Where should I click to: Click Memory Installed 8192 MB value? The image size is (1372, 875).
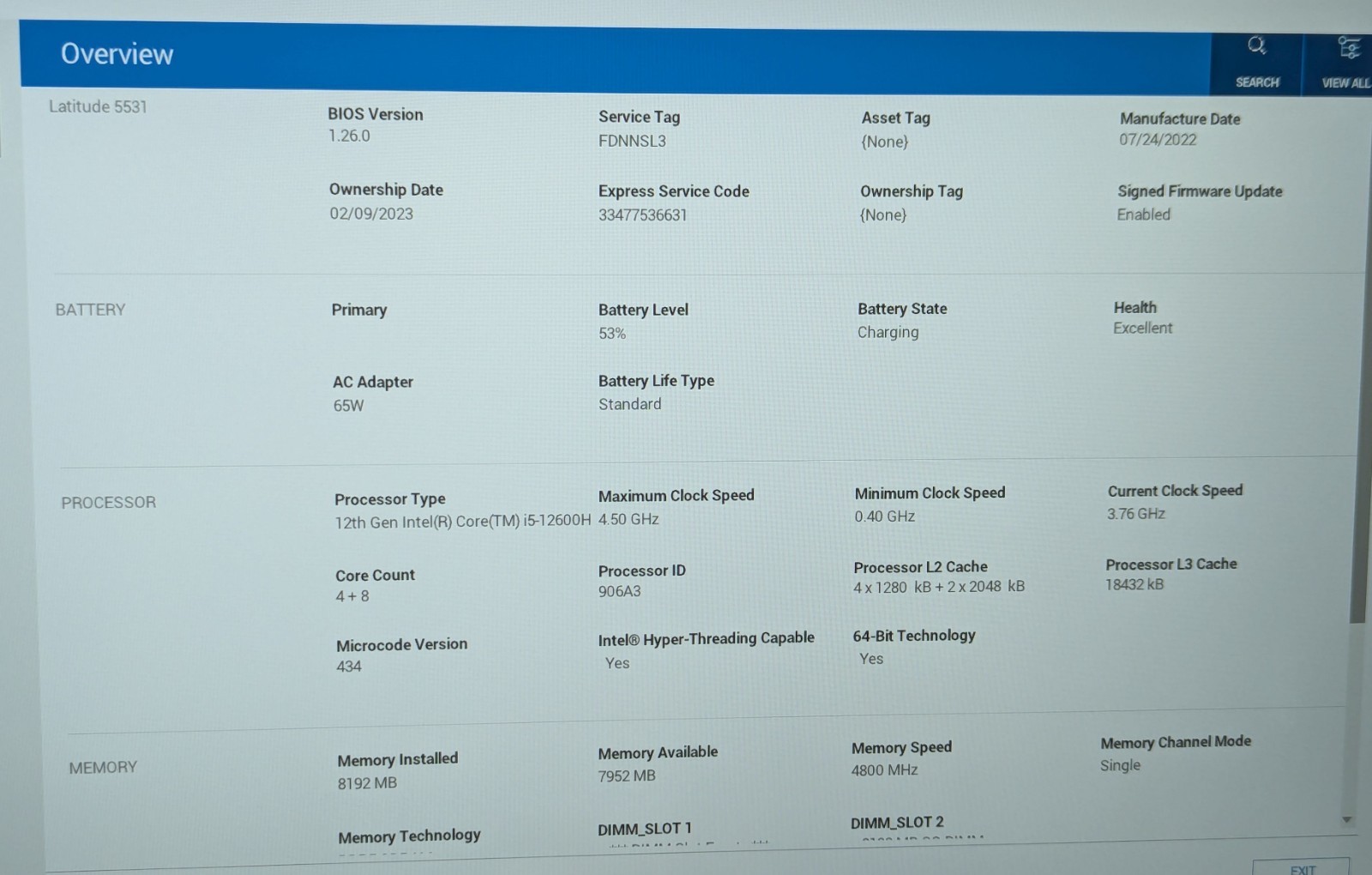point(367,783)
